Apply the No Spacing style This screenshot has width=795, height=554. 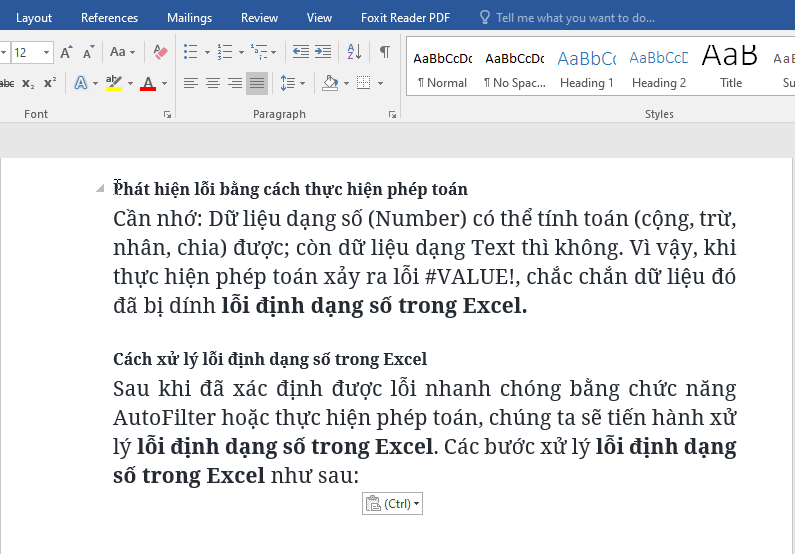(x=514, y=66)
